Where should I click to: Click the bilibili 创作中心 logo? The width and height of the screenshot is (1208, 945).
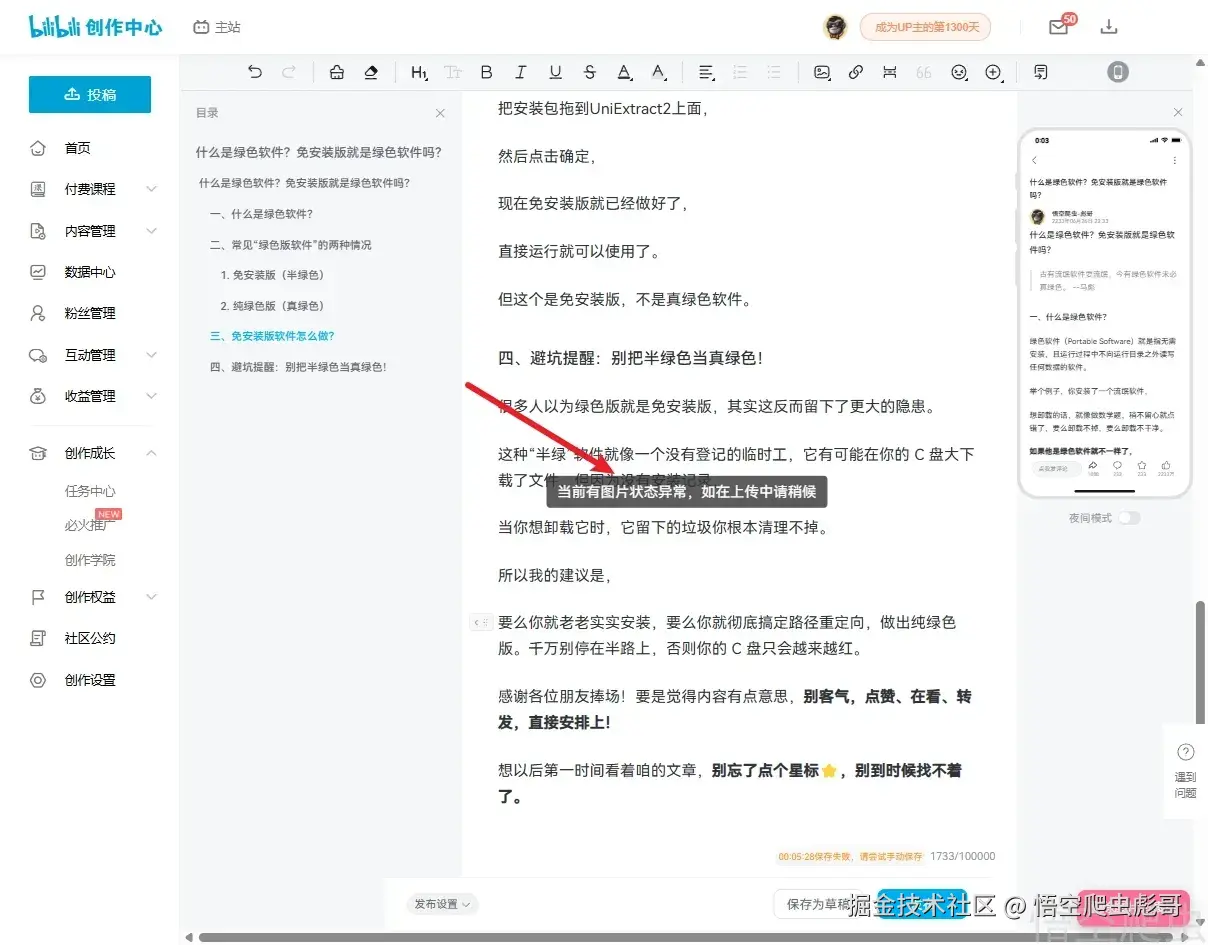tap(96, 27)
